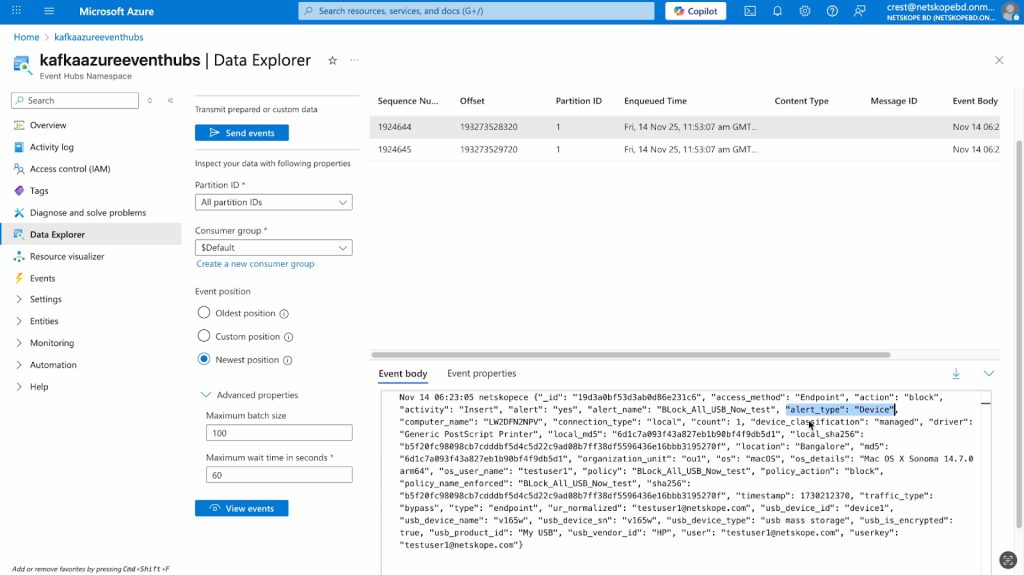Screen dimensions: 1024x575
Task: Open the help question mark icon
Action: click(x=832, y=11)
